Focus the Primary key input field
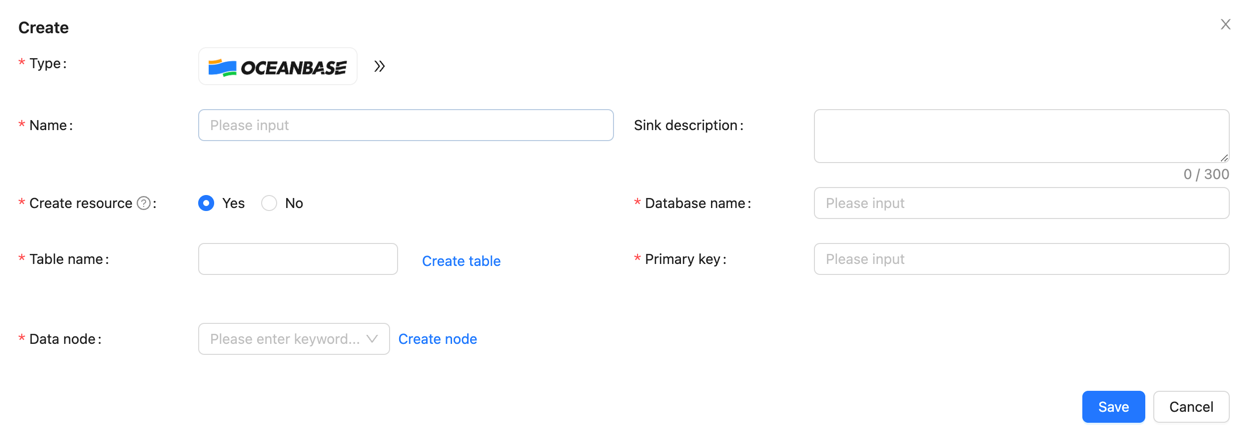Viewport: 1250px width, 438px height. click(x=1020, y=259)
